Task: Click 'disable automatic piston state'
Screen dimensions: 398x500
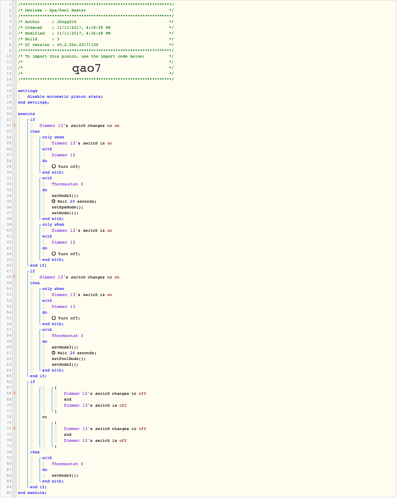Action: pos(65,97)
